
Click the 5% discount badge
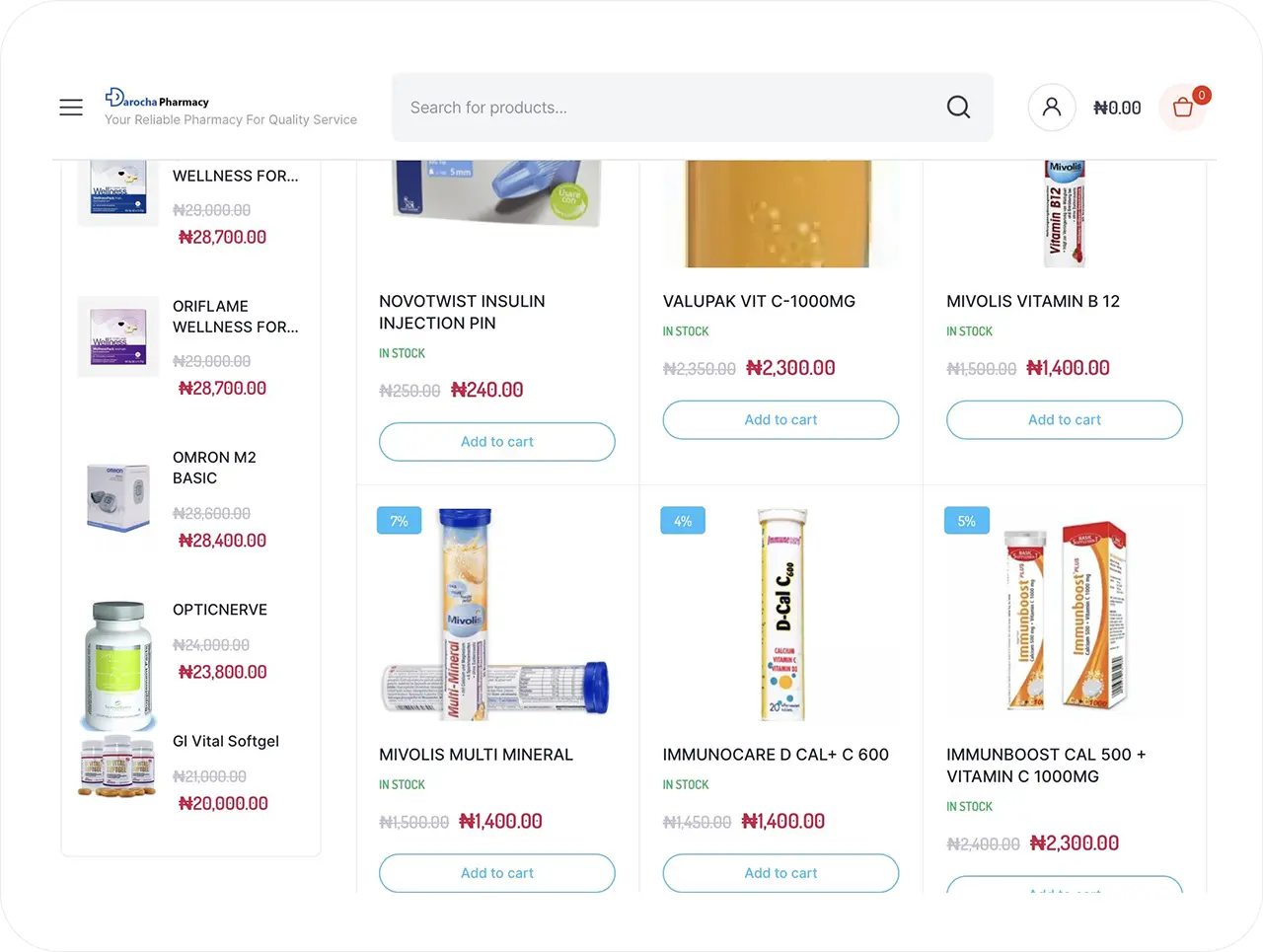pyautogui.click(x=966, y=521)
